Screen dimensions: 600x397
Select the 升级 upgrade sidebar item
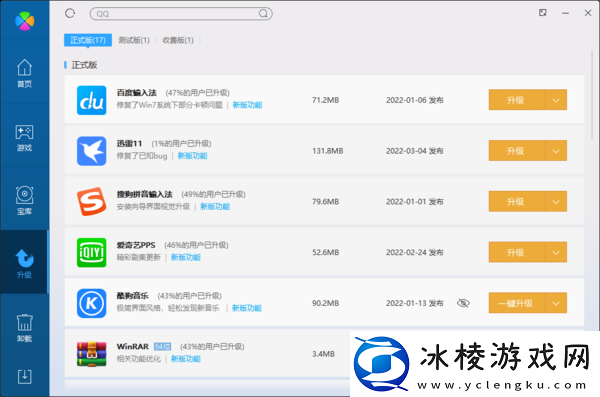click(24, 263)
